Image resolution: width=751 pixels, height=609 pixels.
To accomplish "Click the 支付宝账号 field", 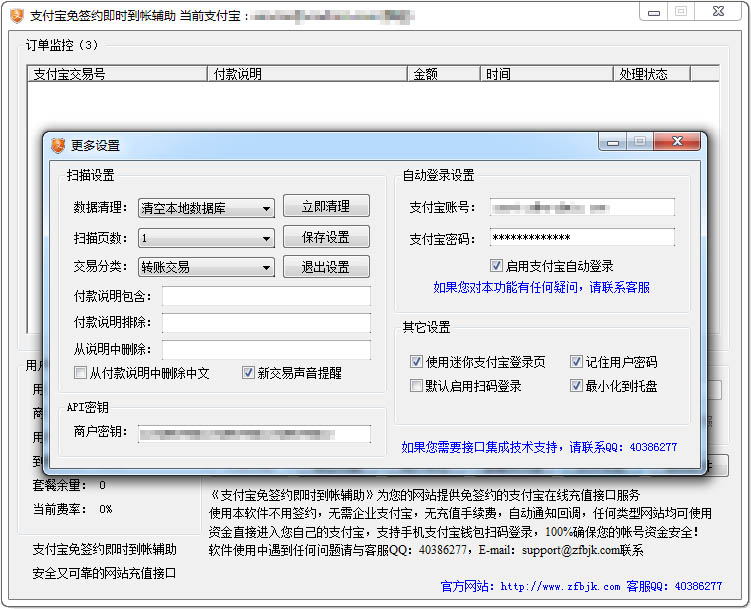I will [582, 207].
